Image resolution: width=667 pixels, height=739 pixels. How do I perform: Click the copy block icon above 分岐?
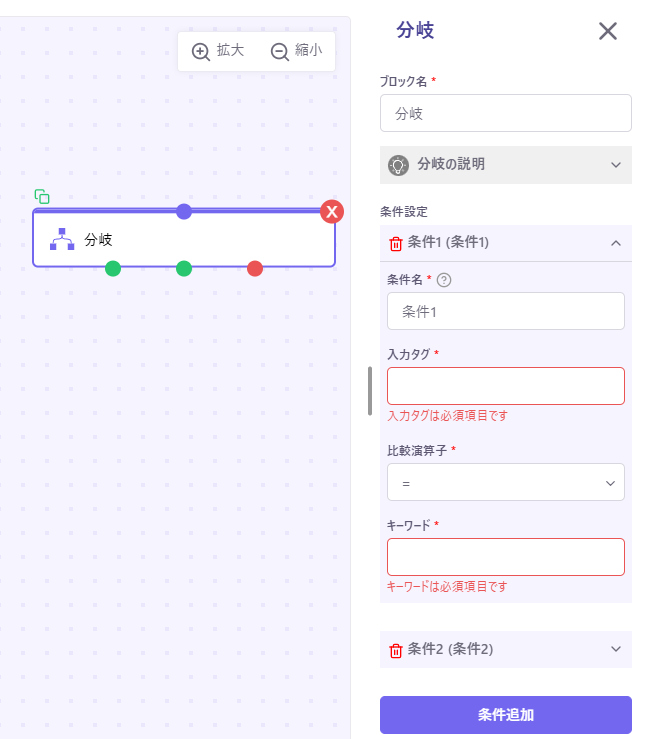click(x=42, y=197)
